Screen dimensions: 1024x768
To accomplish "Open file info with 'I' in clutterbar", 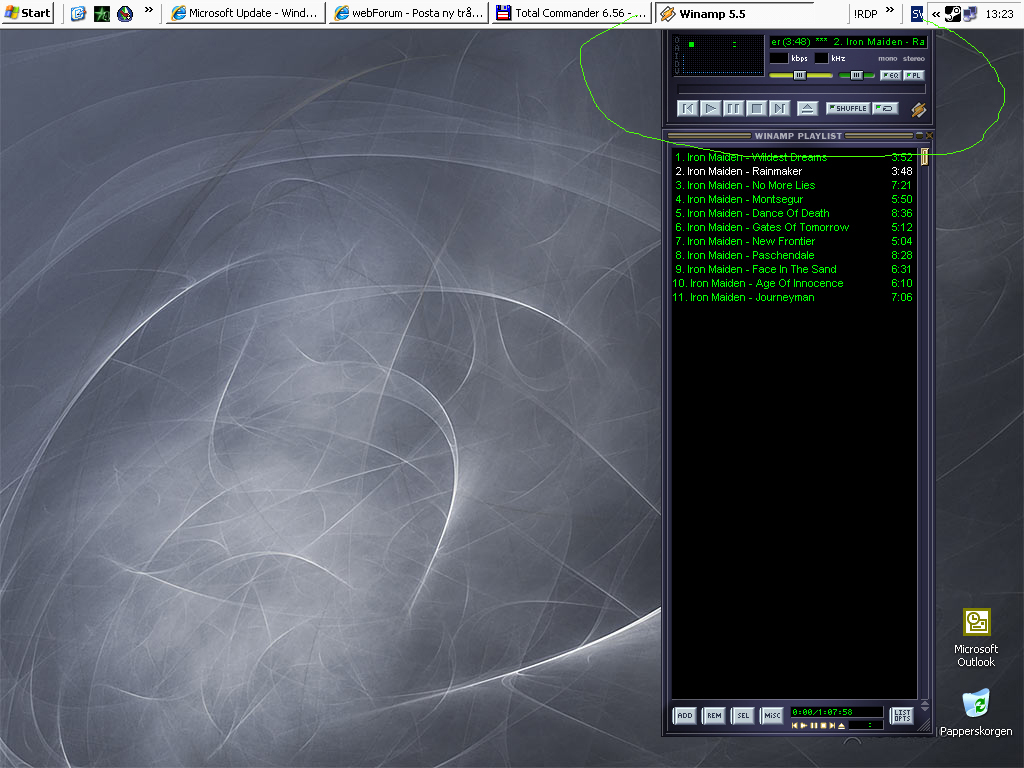I will click(x=677, y=56).
